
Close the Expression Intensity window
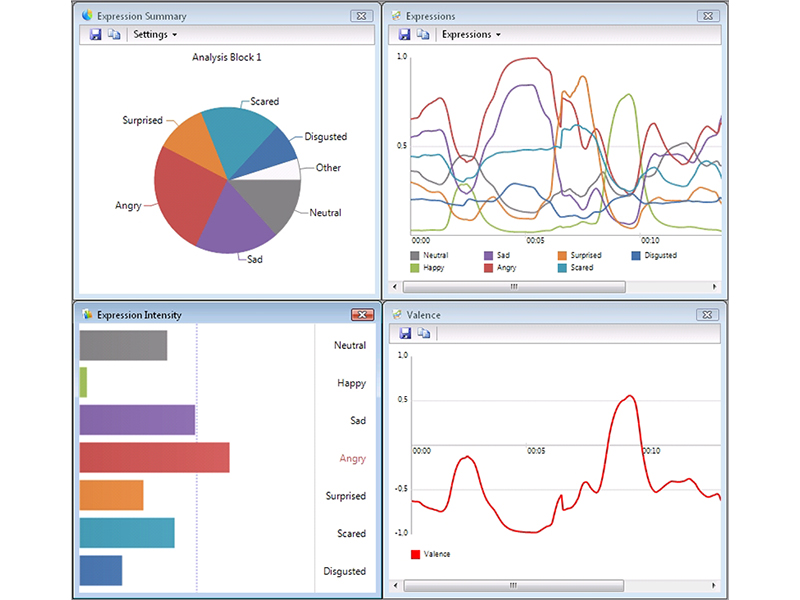tap(362, 314)
